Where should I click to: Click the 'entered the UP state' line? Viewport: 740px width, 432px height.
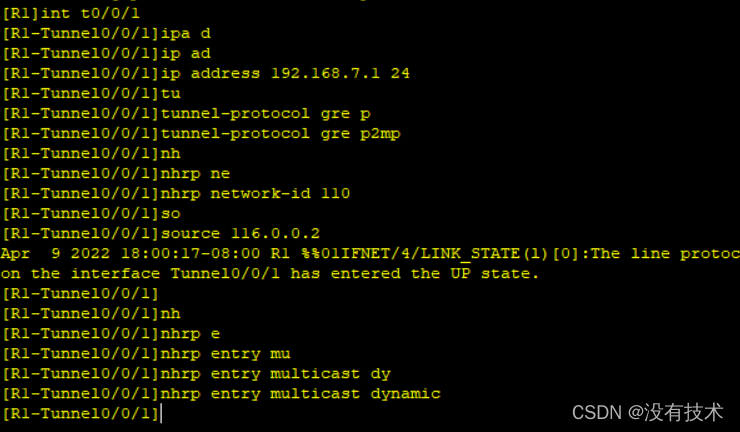[269, 274]
